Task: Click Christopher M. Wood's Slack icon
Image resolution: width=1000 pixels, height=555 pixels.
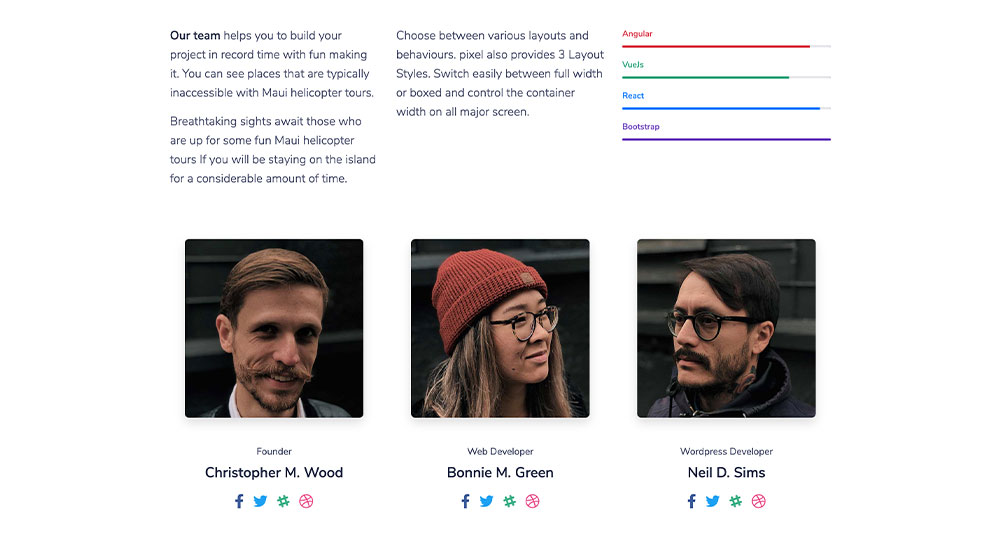Action: coord(283,501)
